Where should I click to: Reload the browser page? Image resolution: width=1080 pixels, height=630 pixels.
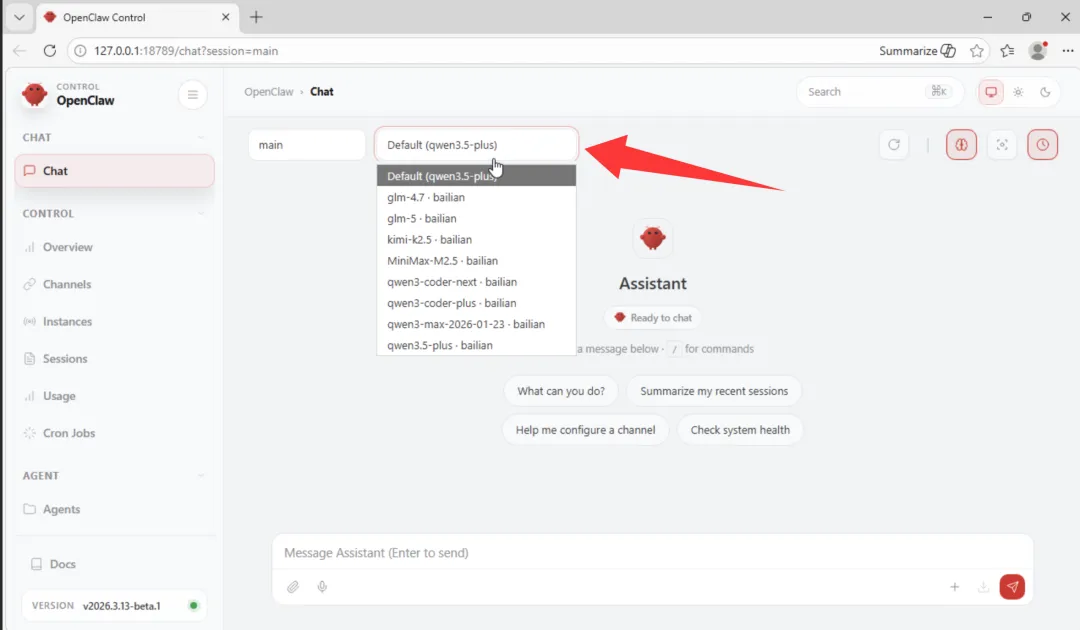pos(50,50)
